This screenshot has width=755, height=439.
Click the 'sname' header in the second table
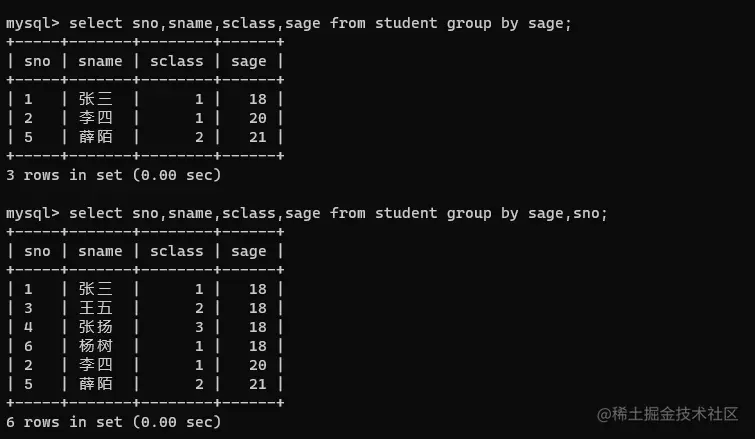point(100,251)
